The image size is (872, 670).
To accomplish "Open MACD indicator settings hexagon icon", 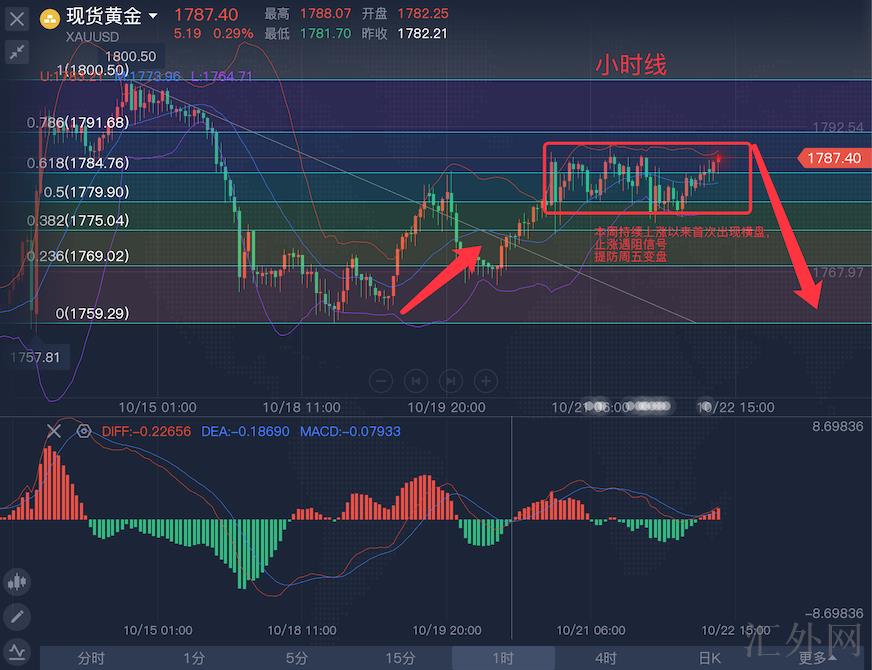I will click(x=84, y=431).
